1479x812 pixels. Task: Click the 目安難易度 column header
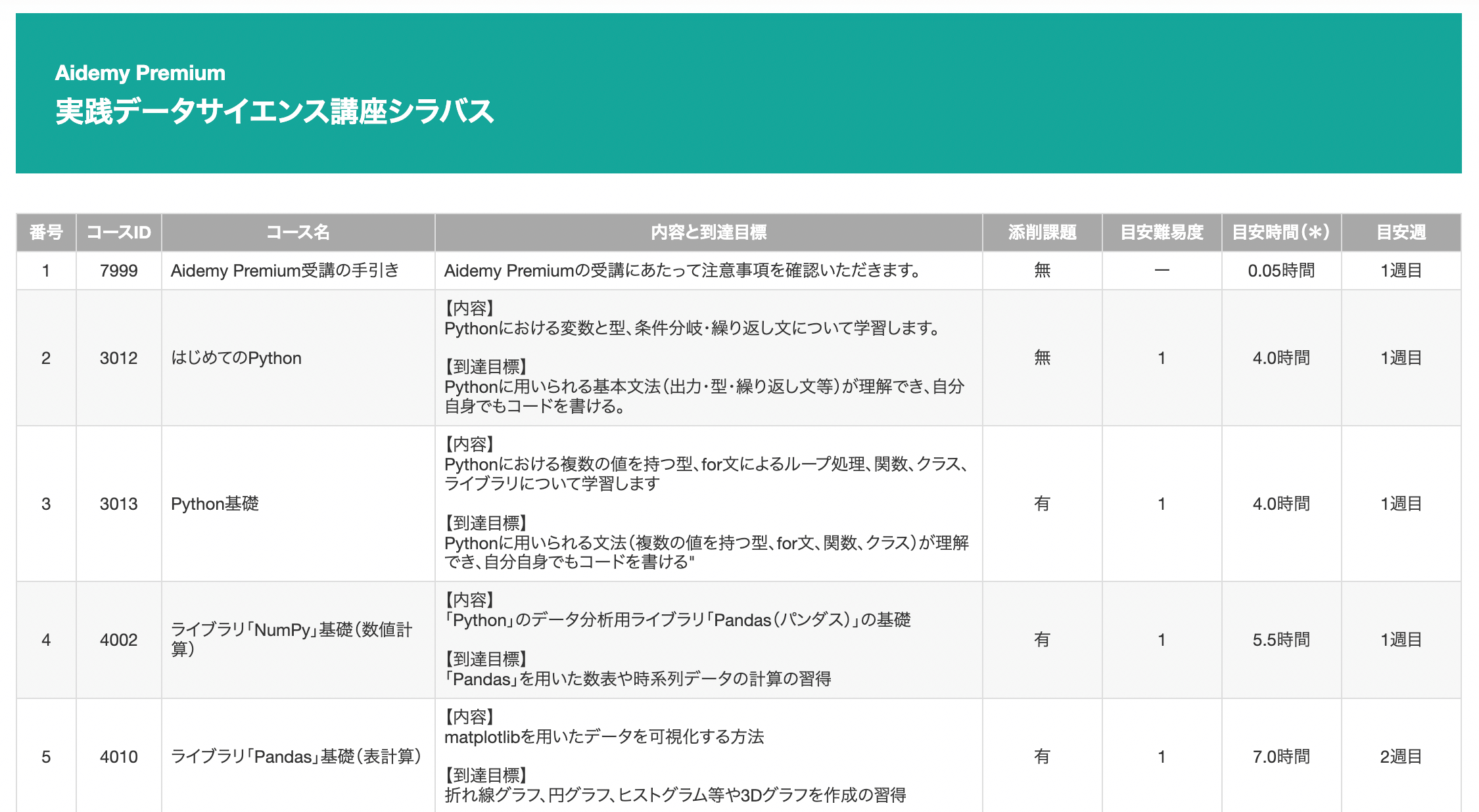click(1162, 233)
